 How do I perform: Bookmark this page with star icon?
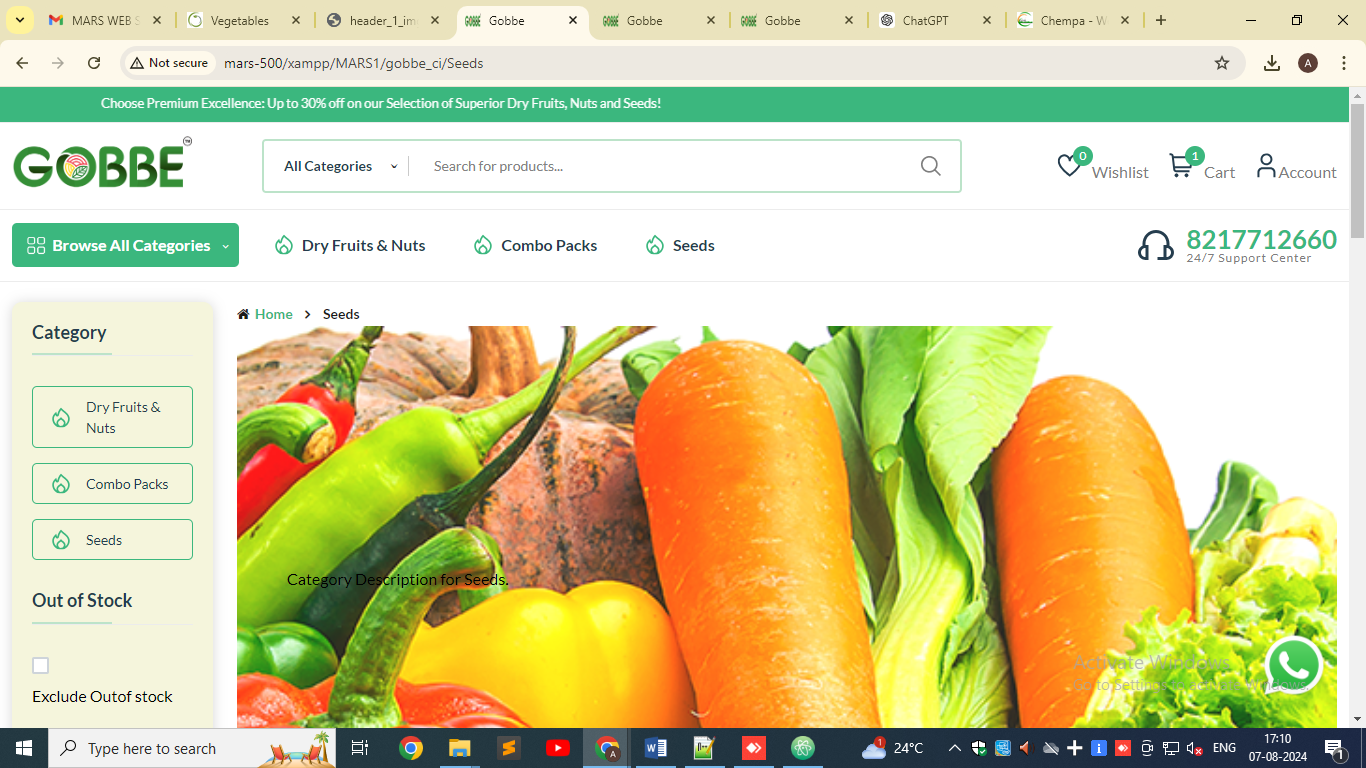pos(1221,63)
